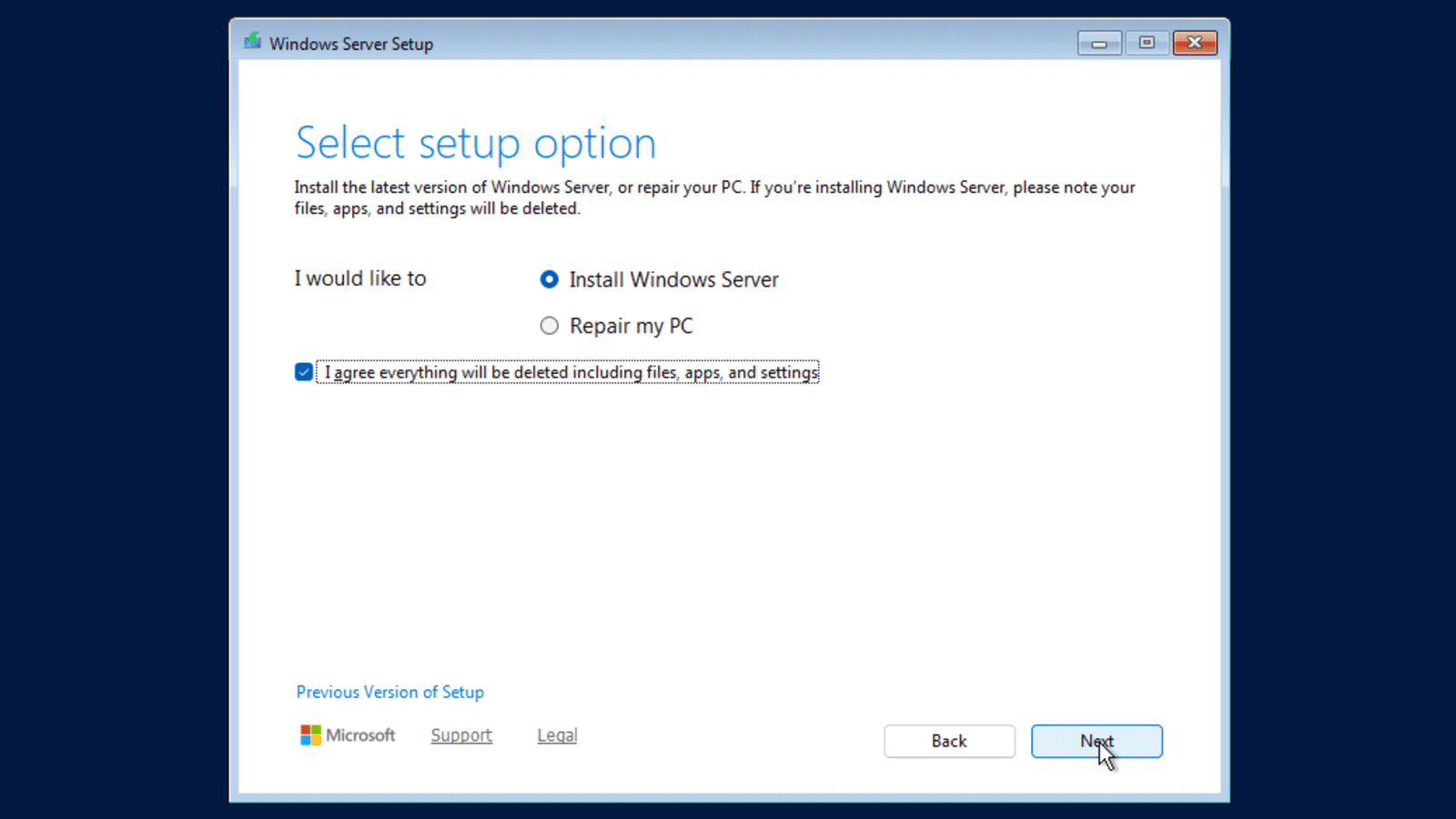The width and height of the screenshot is (1456, 819).
Task: Click the Microsoft logo
Action: (348, 735)
